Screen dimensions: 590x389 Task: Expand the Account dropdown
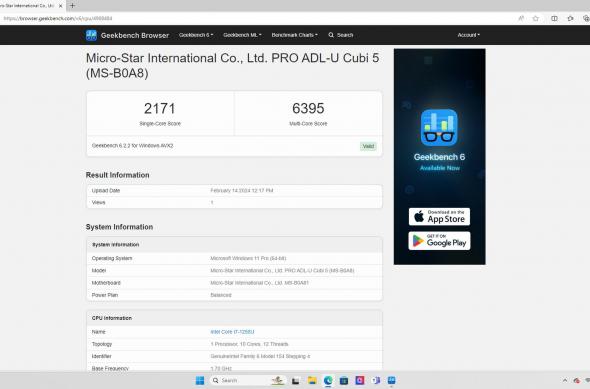tap(468, 35)
